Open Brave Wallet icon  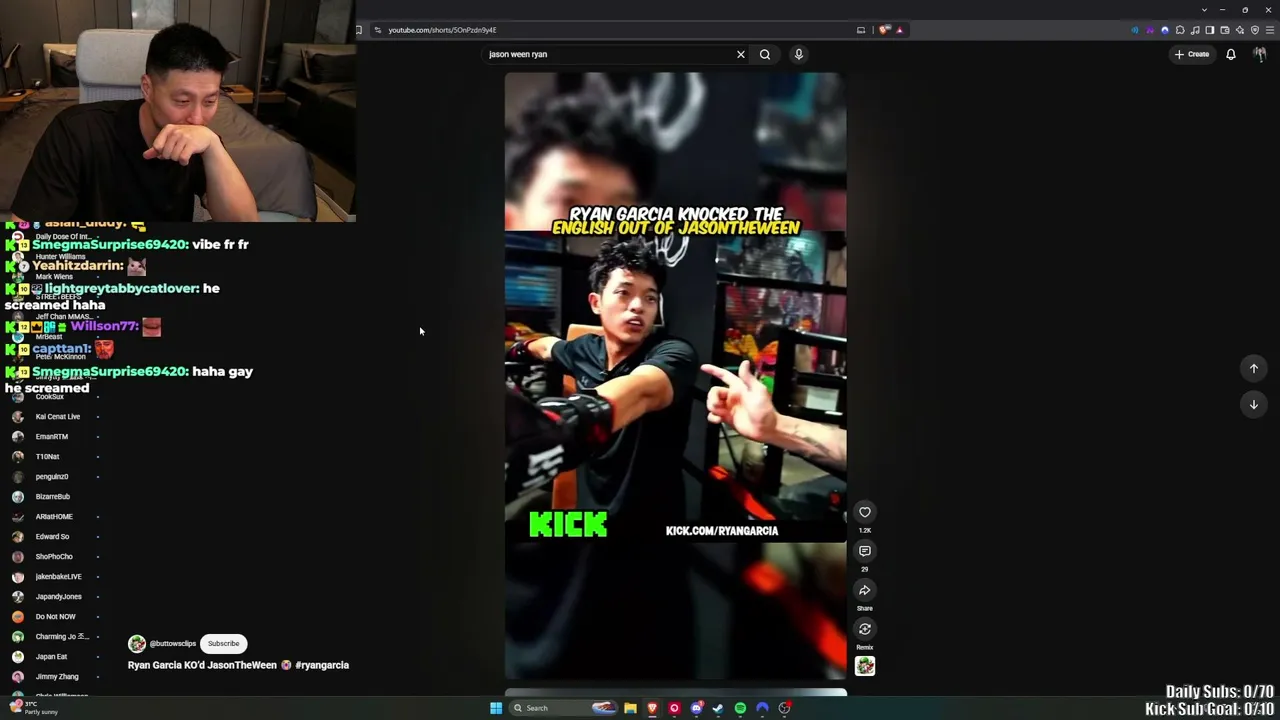tap(1225, 30)
